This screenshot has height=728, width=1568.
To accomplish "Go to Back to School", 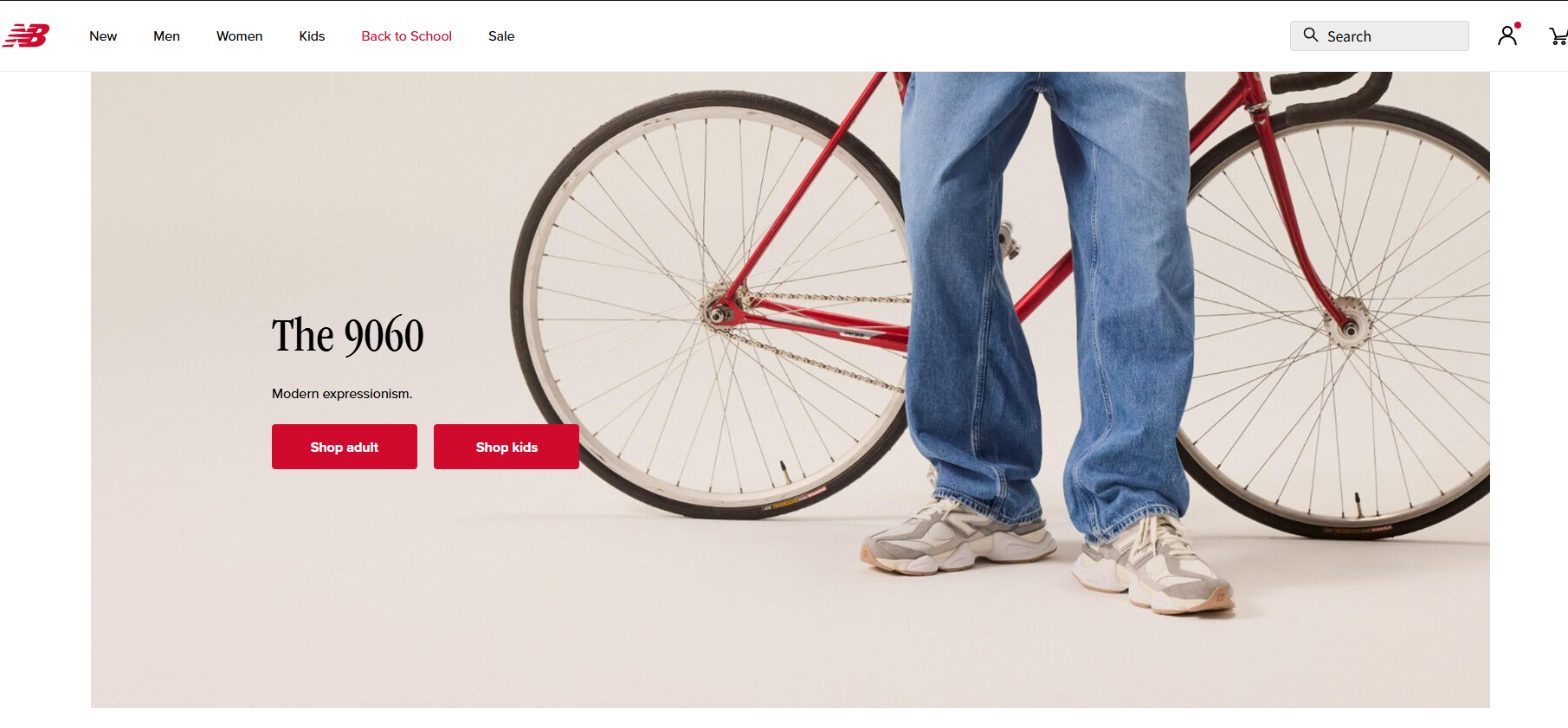I will click(x=406, y=36).
